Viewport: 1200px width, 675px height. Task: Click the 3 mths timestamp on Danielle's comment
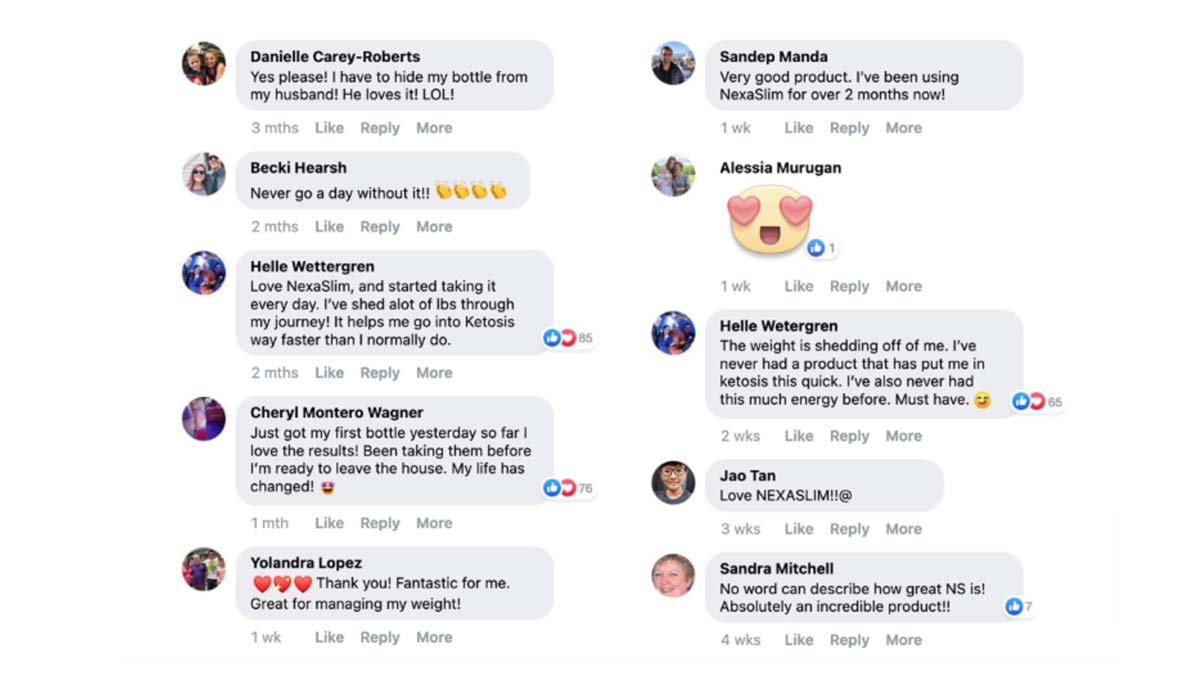coord(274,128)
